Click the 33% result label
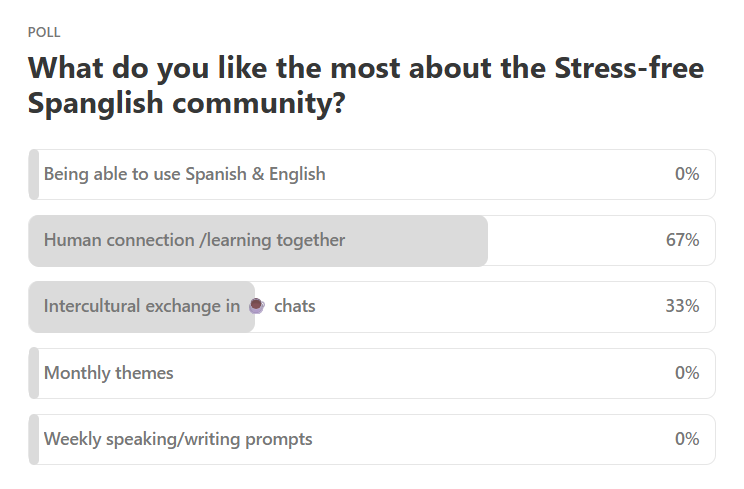The image size is (744, 489). [682, 306]
